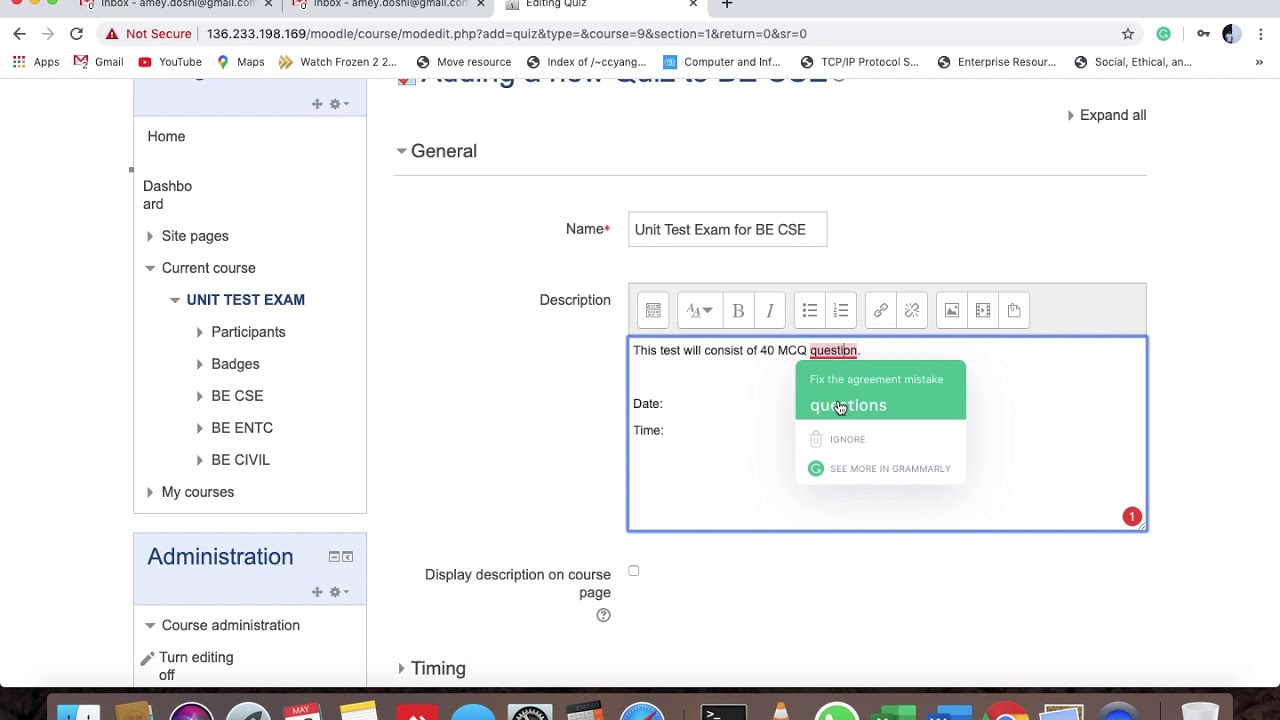The width and height of the screenshot is (1280, 720).
Task: Open UNIT TEST EXAM course link
Action: [x=246, y=300]
